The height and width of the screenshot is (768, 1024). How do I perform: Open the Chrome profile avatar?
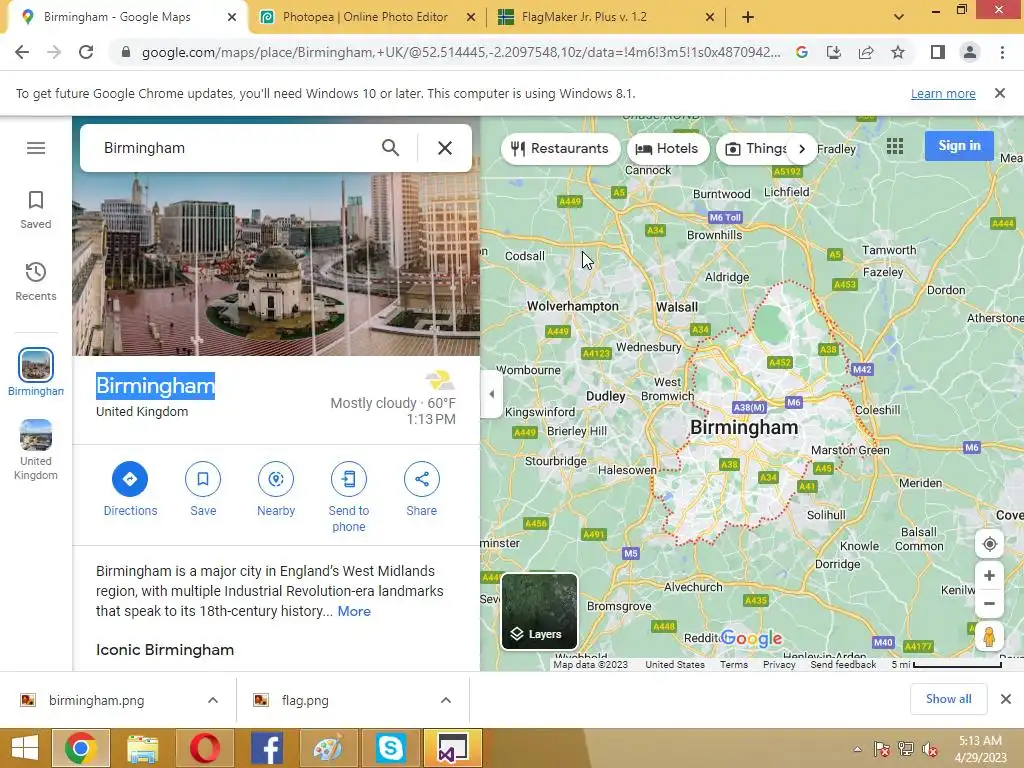pyautogui.click(x=970, y=52)
